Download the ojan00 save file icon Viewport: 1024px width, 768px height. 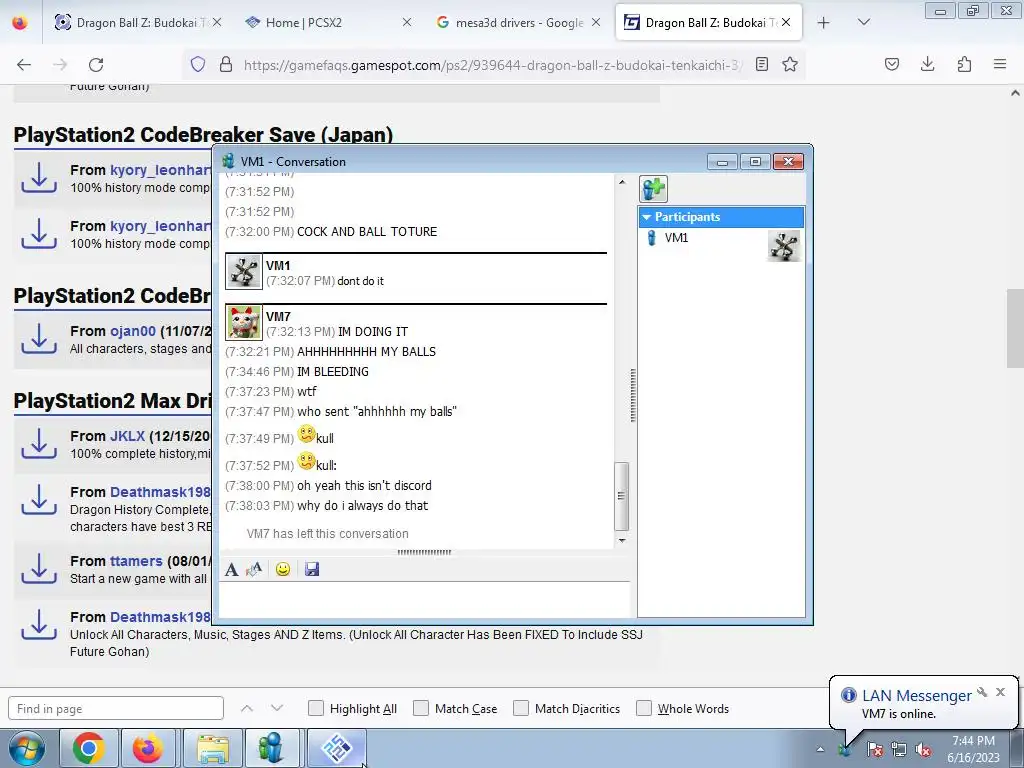pos(39,339)
